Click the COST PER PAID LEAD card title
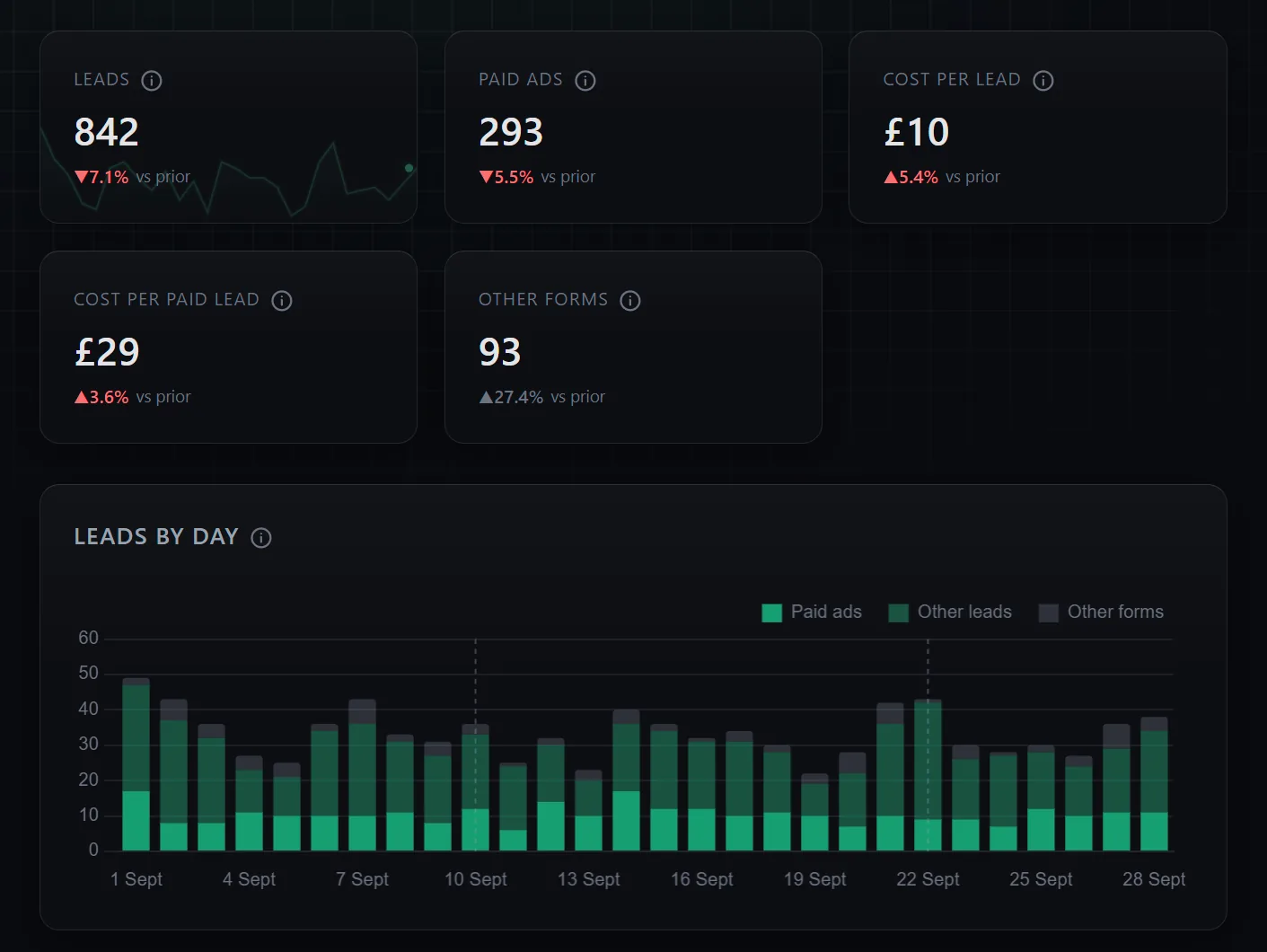This screenshot has height=952, width=1267. [x=166, y=300]
